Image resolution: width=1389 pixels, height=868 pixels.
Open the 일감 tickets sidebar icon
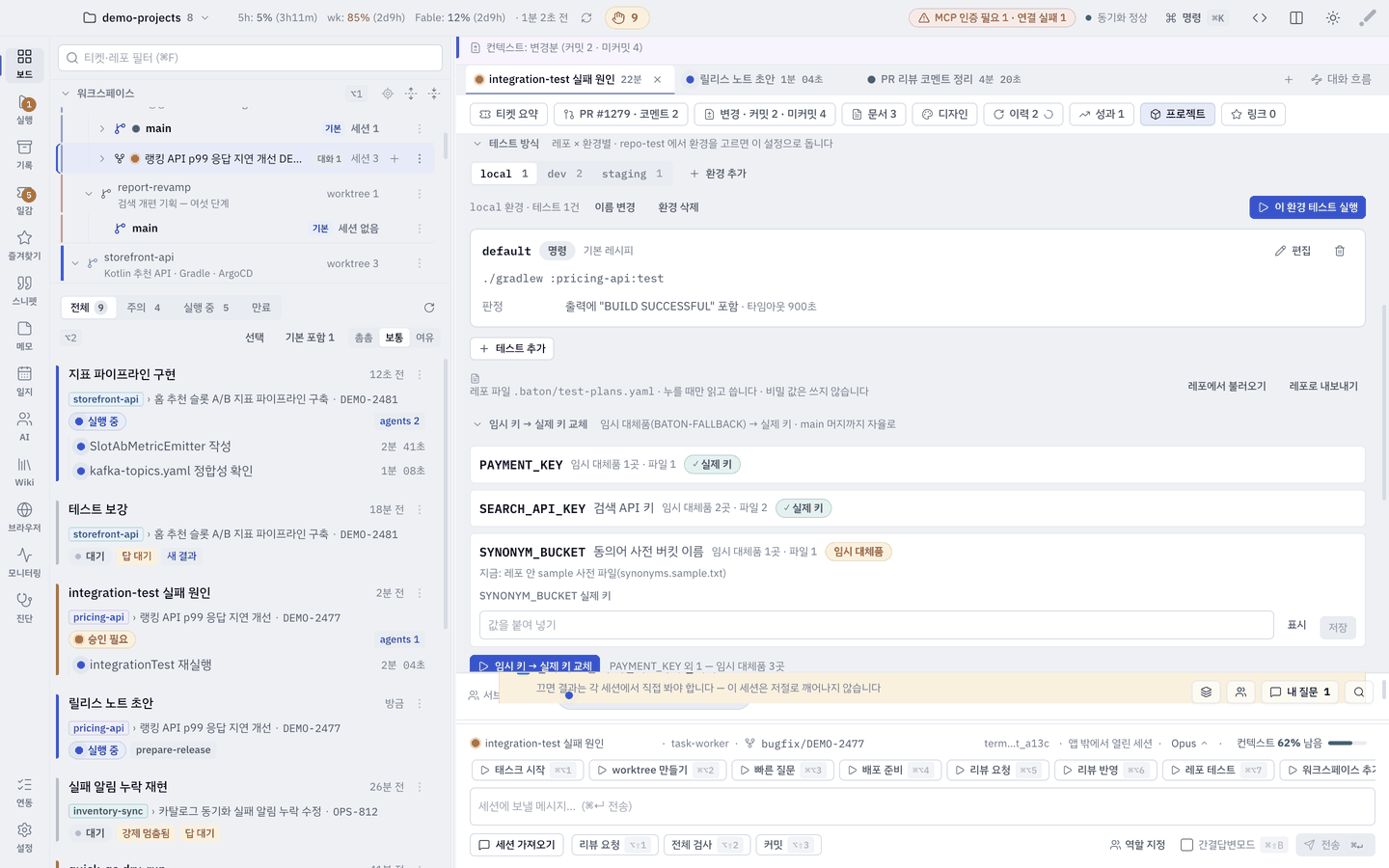click(x=24, y=201)
